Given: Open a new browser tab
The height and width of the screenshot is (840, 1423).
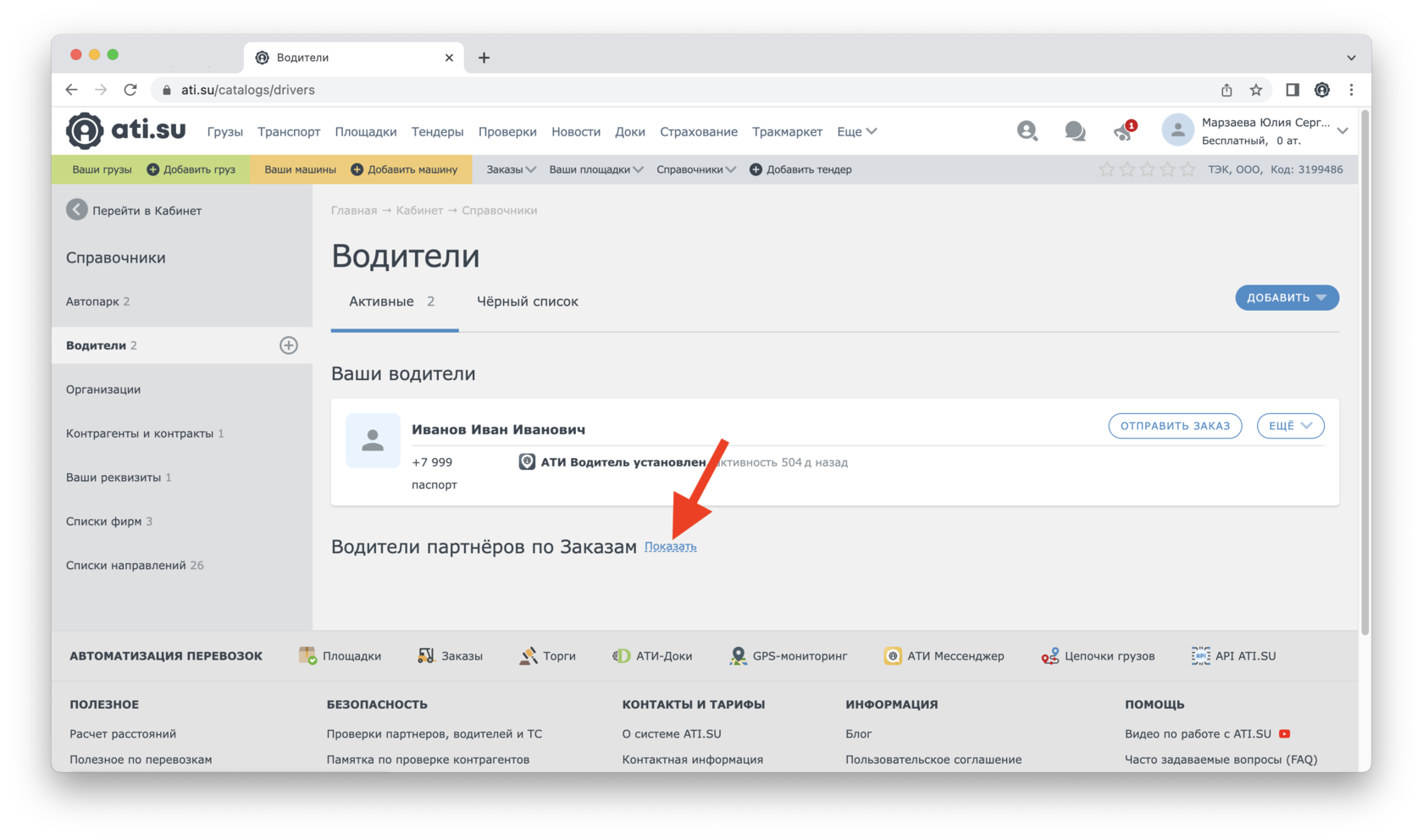Looking at the screenshot, I should (484, 58).
